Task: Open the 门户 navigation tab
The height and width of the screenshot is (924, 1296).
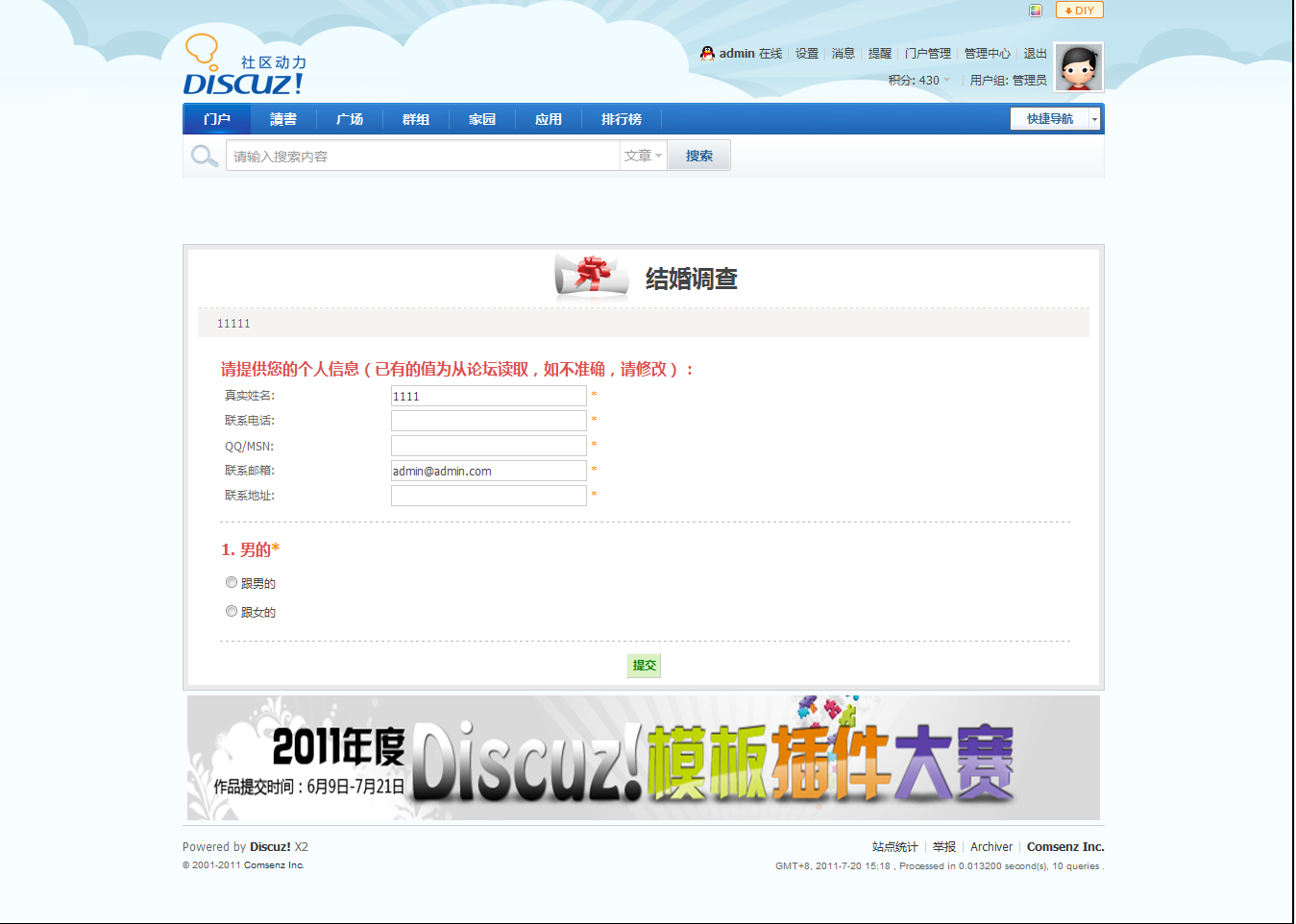Action: (x=217, y=119)
